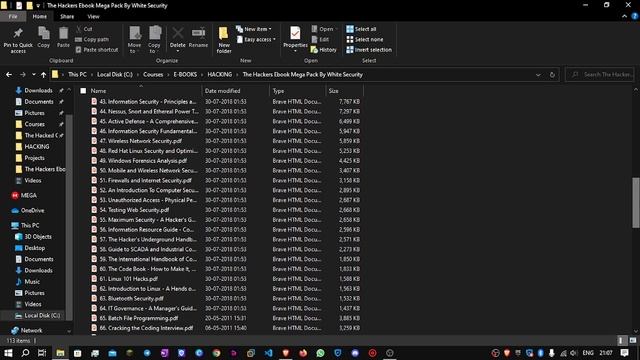Click Local Disk (C:) breadcrumb
640x360 pixels.
click(115, 75)
